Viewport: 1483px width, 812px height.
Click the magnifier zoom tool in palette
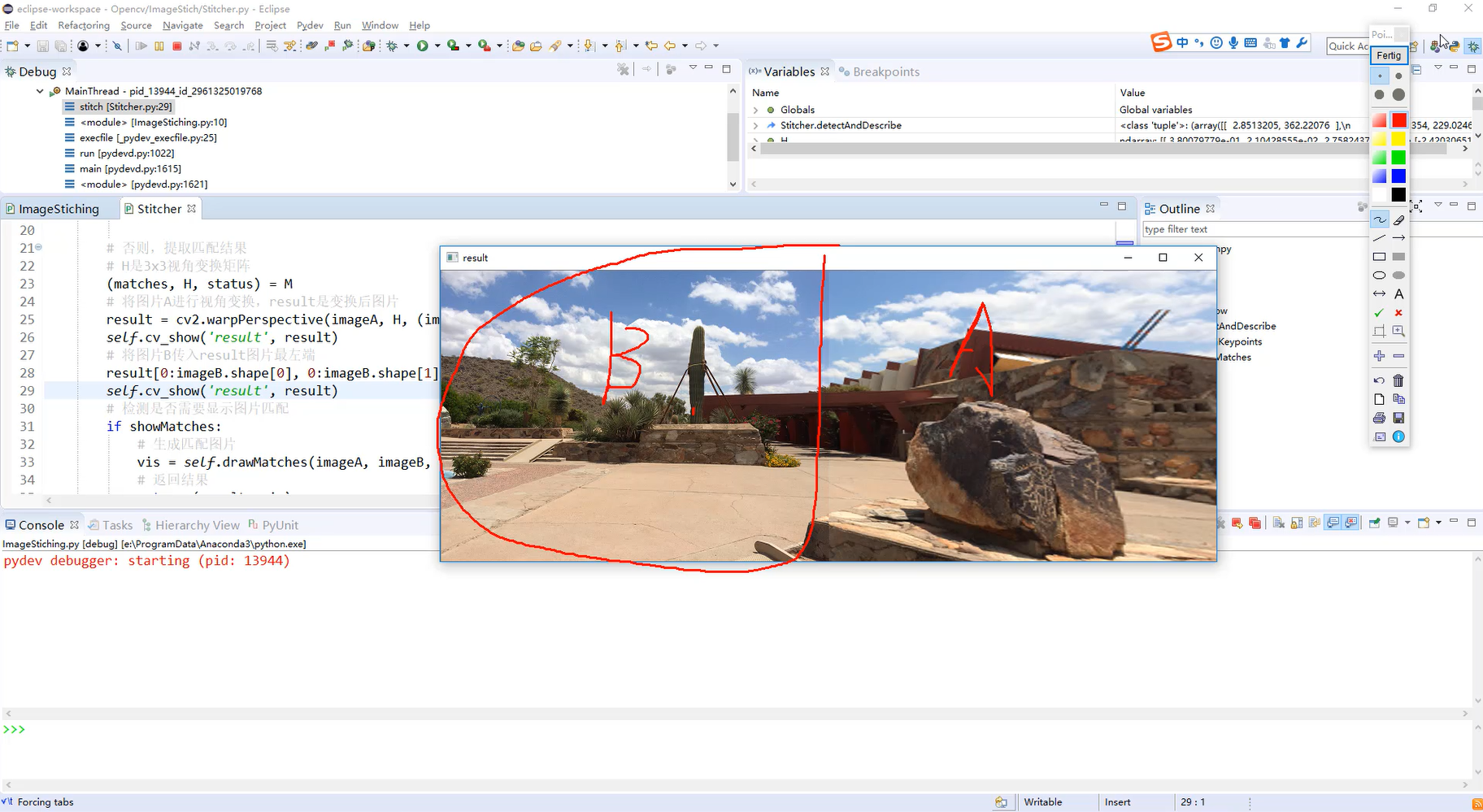(x=1398, y=332)
